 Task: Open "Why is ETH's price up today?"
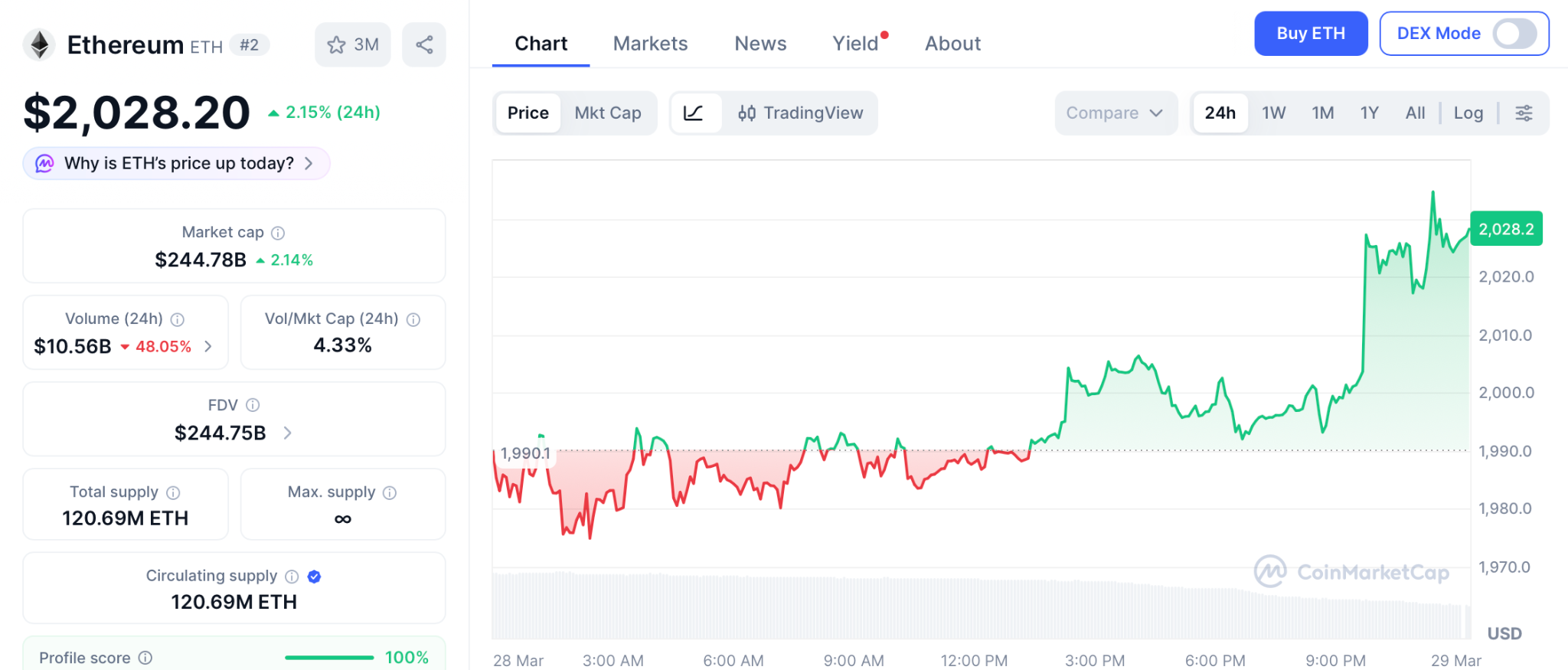tap(178, 164)
